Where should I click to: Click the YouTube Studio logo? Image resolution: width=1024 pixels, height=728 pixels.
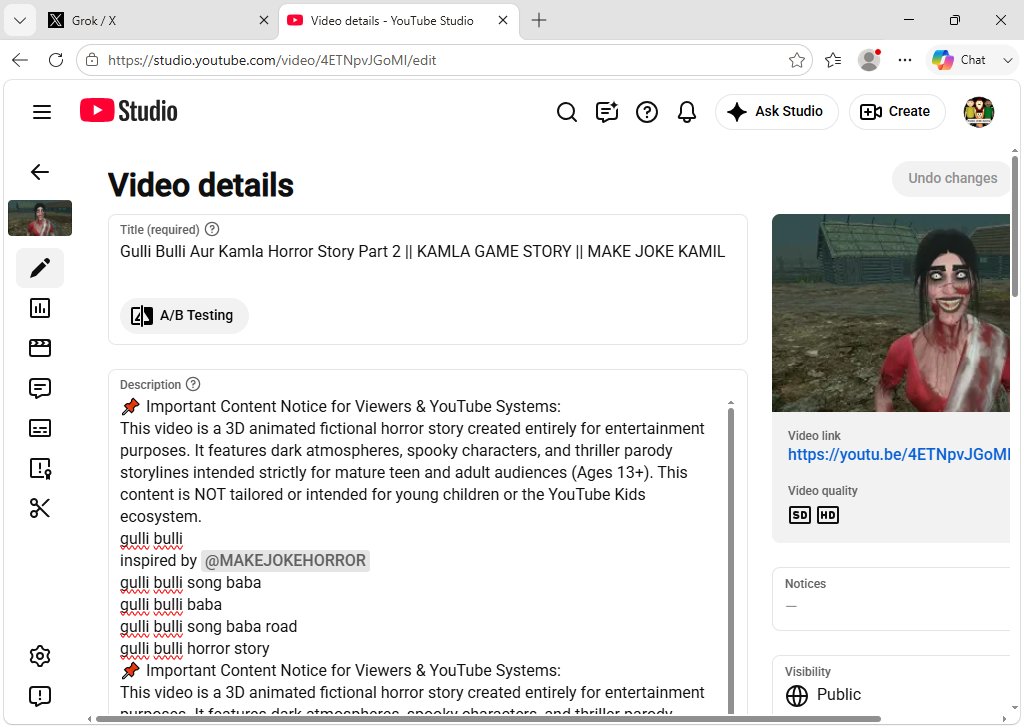coord(129,111)
